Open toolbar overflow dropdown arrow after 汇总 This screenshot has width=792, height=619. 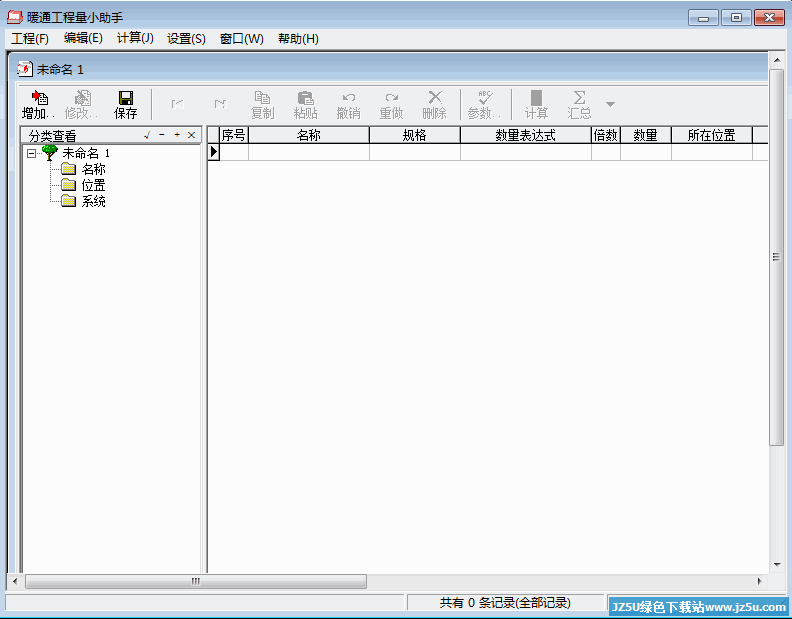coord(610,105)
